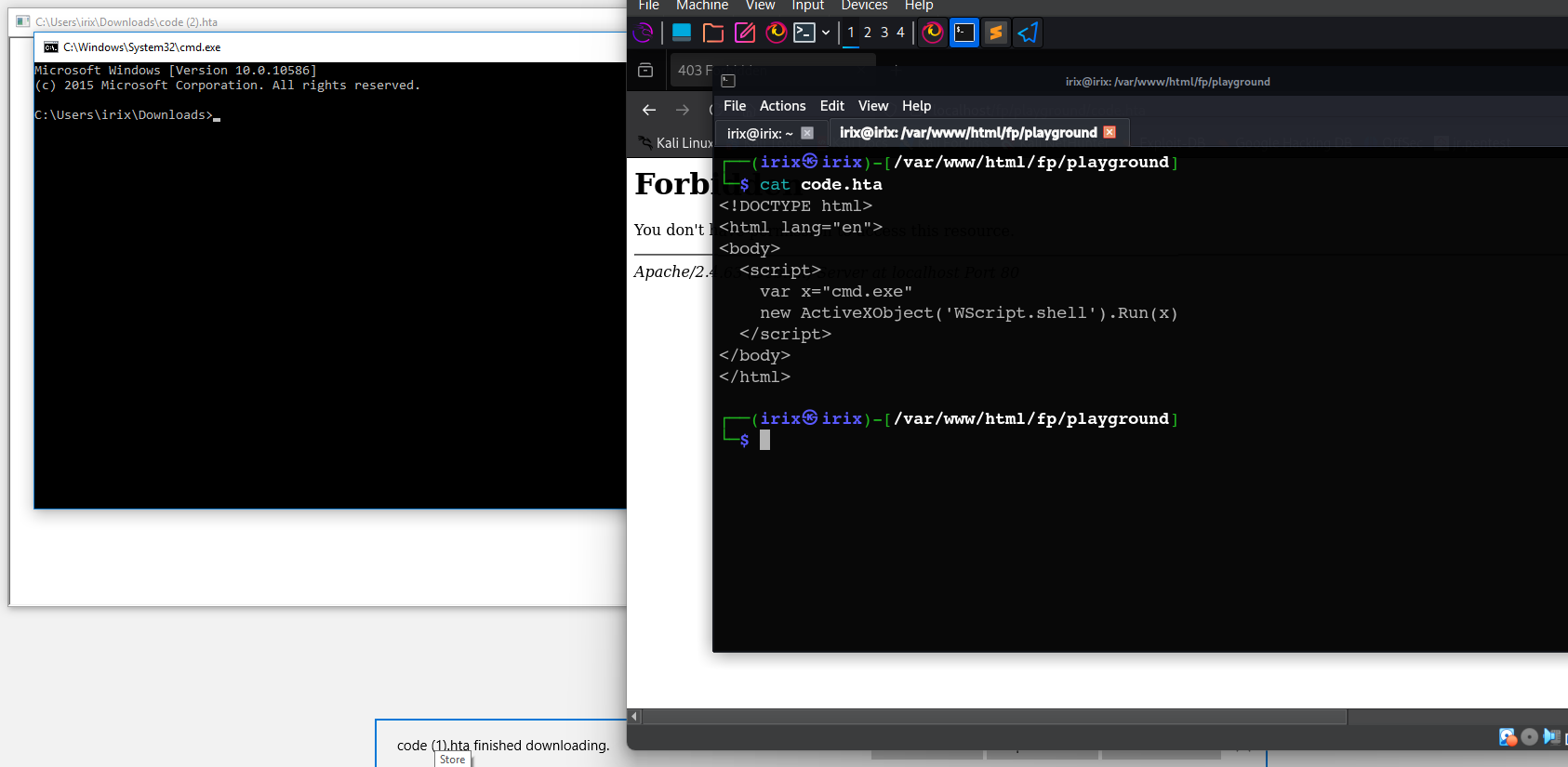Viewport: 1568px width, 767px height.
Task: Click the Store tooltip label
Action: (x=452, y=760)
